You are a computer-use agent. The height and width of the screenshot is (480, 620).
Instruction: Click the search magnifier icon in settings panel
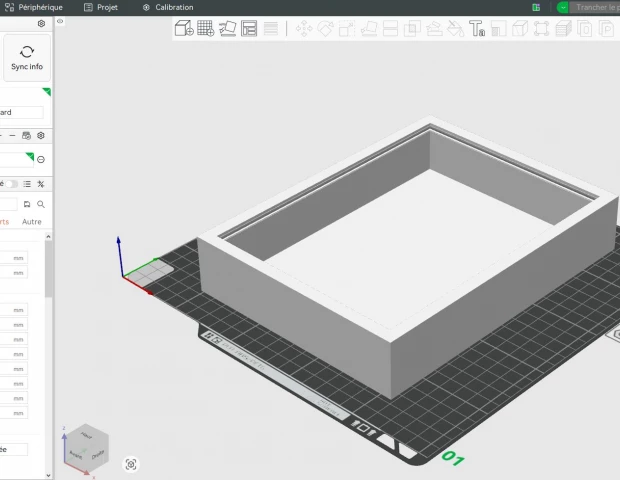pos(41,204)
